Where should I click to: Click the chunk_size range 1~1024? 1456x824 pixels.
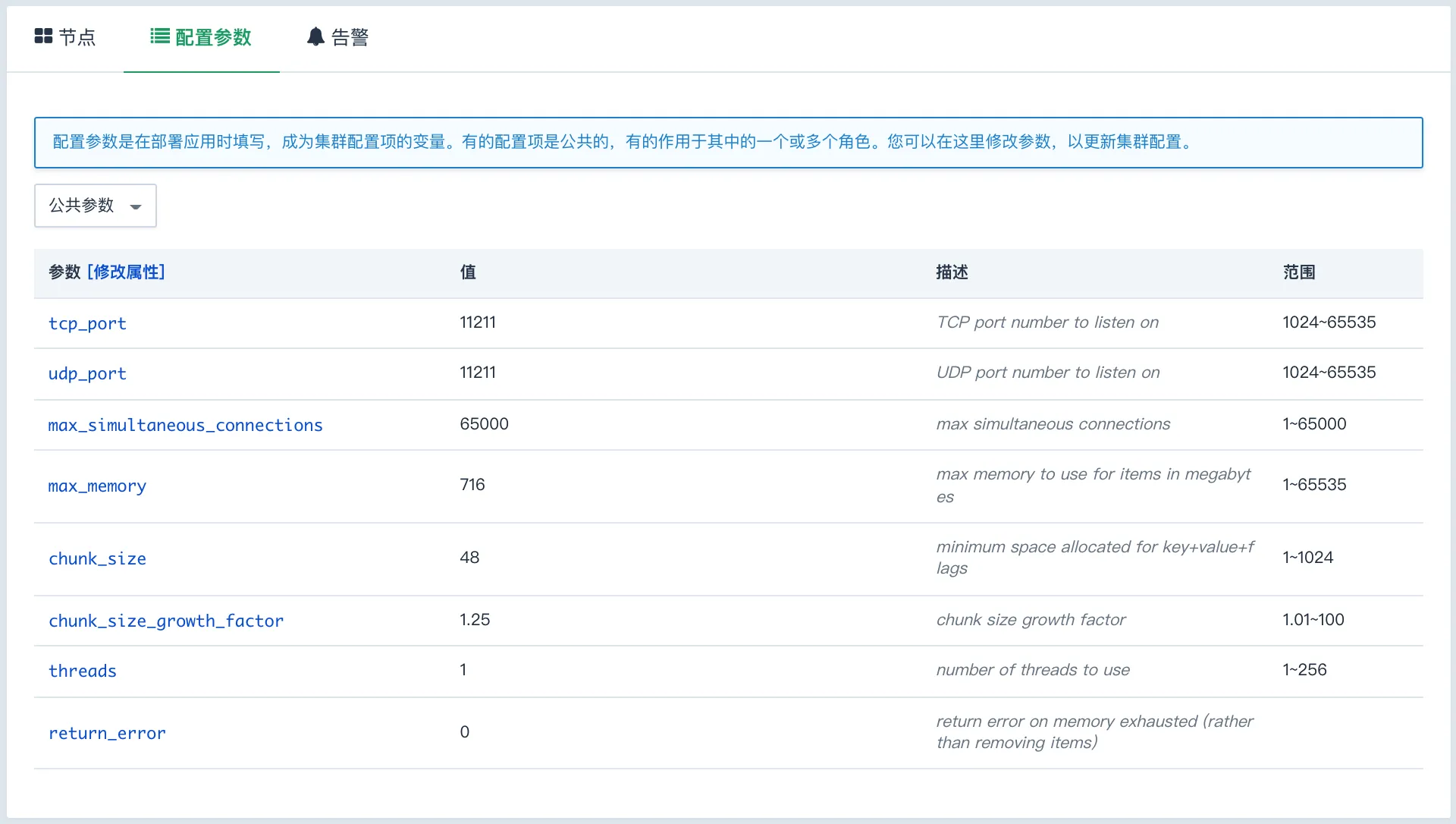[x=1307, y=557]
